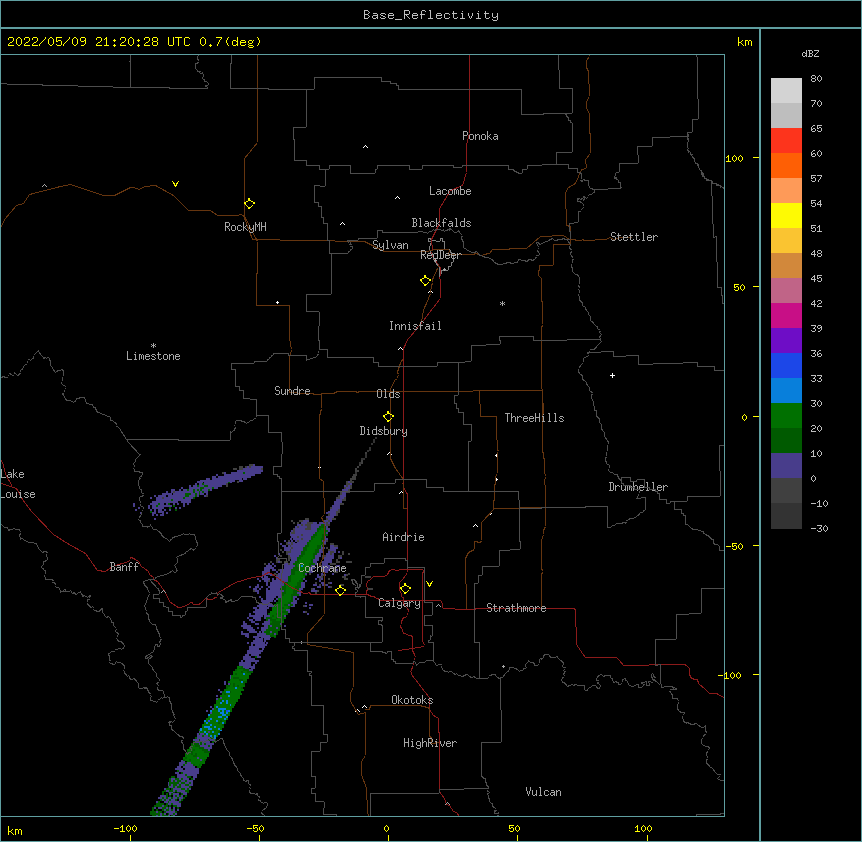Screen dimensions: 862x842
Task: Click the Banff label on the map
Action: [124, 567]
